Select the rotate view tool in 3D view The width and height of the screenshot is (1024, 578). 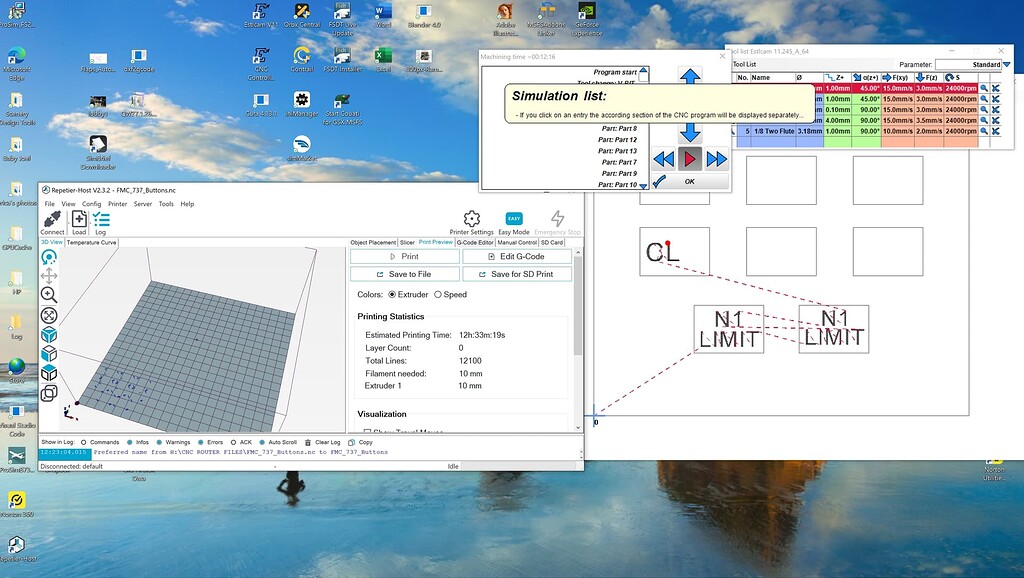[x=49, y=257]
